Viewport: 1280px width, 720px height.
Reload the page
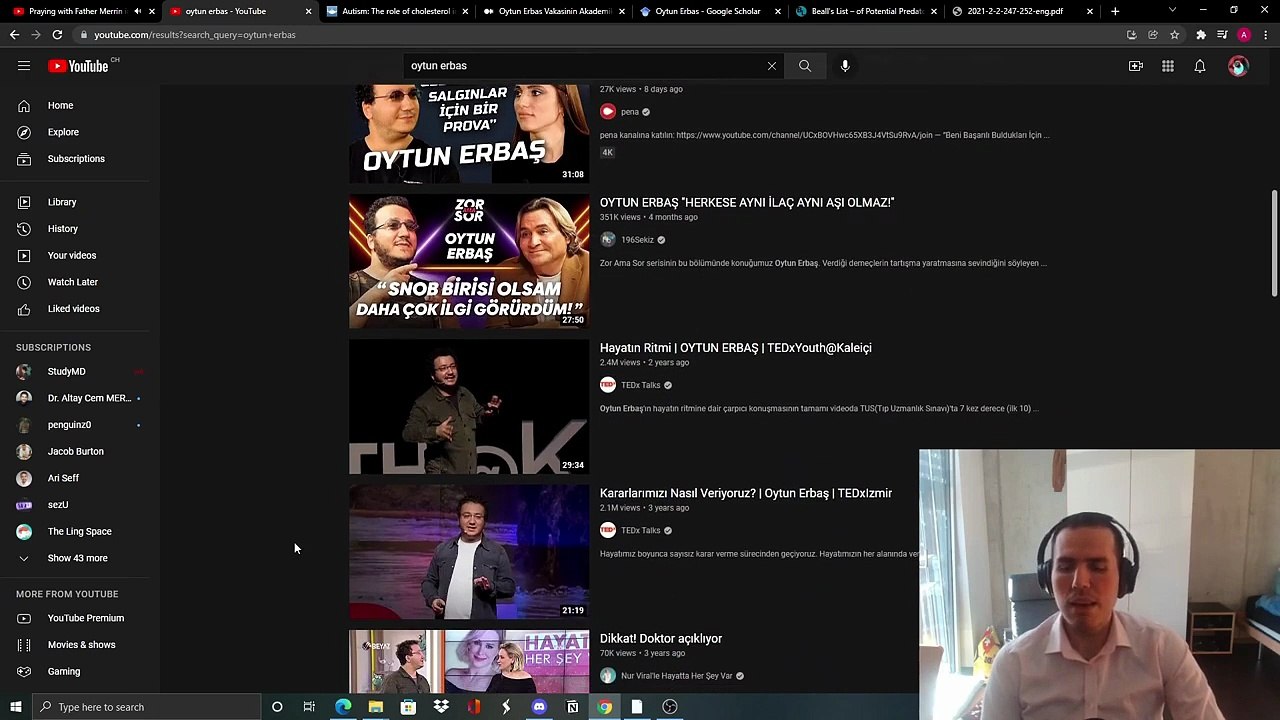point(57,35)
